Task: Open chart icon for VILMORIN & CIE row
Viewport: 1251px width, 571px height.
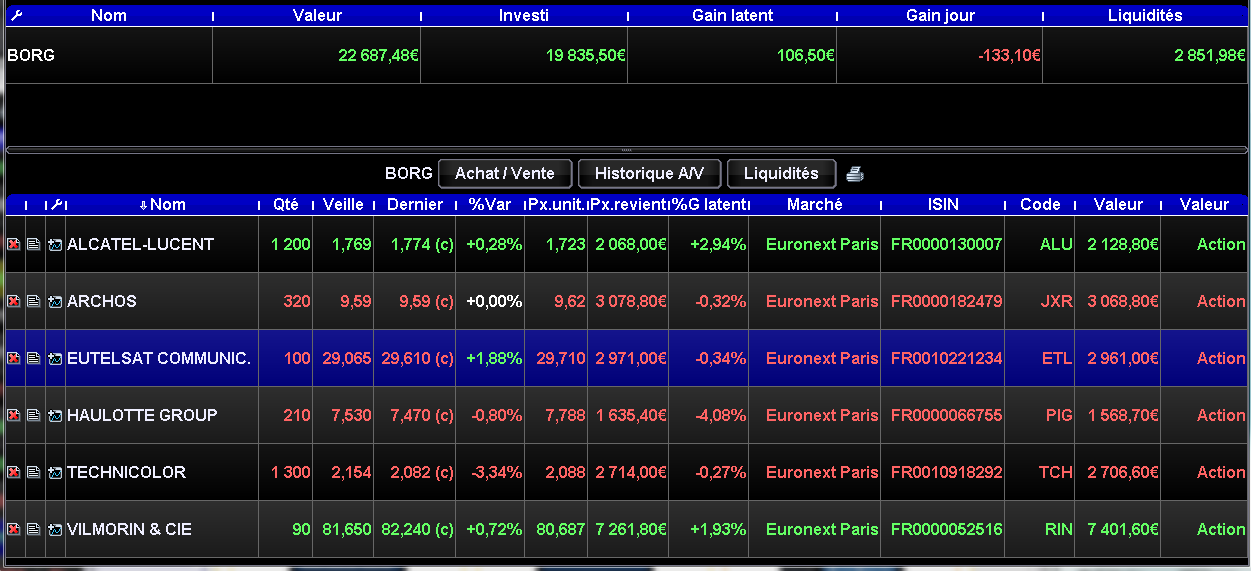Action: [x=55, y=529]
